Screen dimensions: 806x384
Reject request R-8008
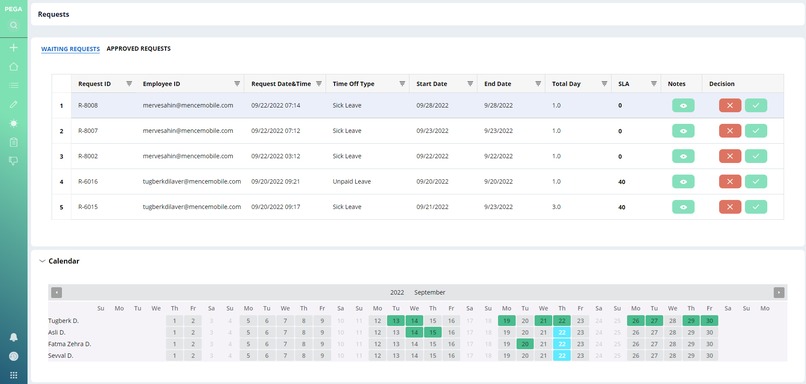[730, 105]
